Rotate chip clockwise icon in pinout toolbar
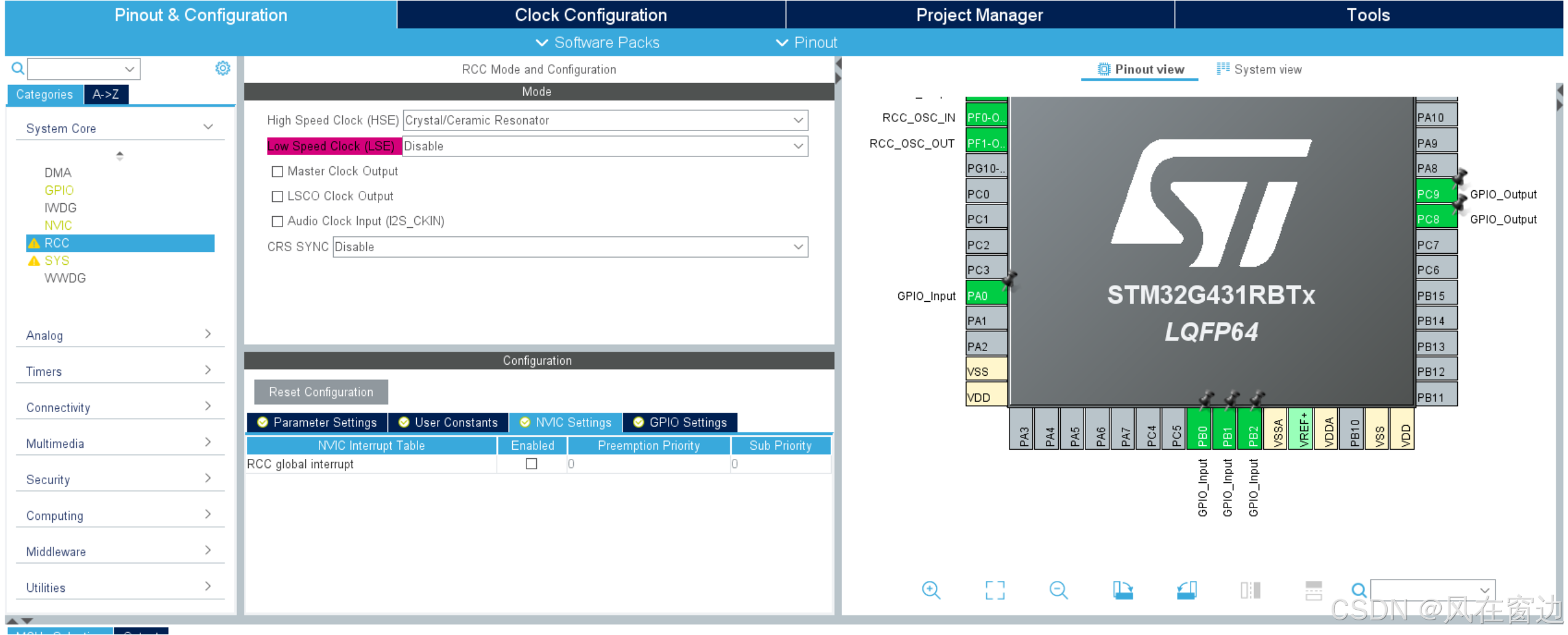 (x=1122, y=591)
